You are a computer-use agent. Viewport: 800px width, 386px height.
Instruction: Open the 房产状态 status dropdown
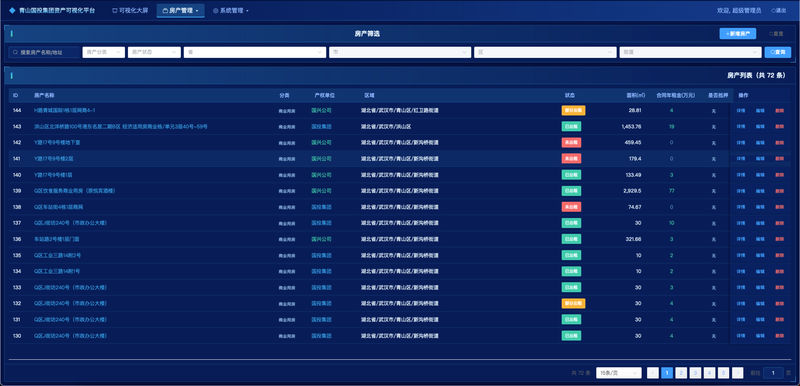154,53
